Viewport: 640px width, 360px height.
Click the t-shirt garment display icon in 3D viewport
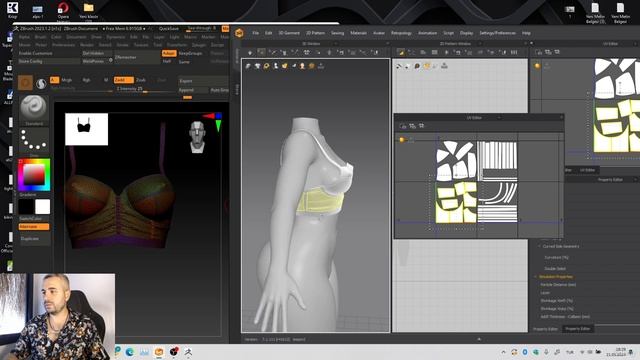pyautogui.click(x=258, y=66)
